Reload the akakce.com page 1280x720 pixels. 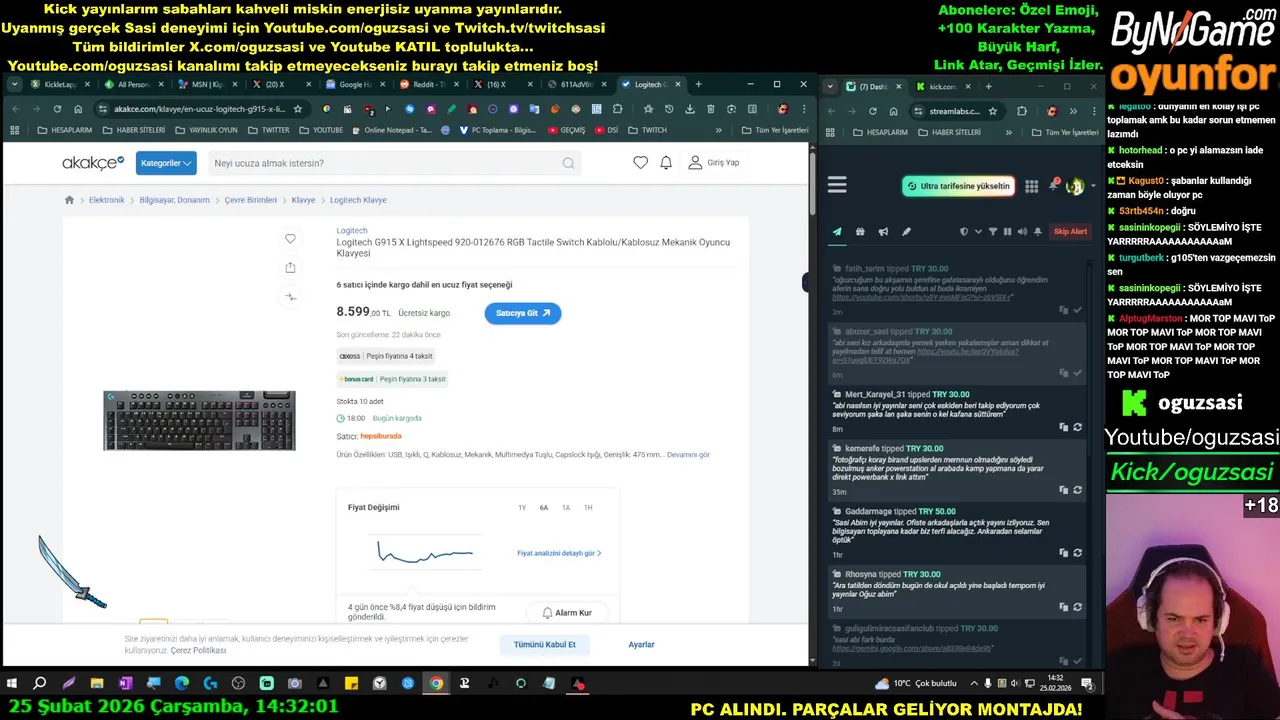pos(57,109)
